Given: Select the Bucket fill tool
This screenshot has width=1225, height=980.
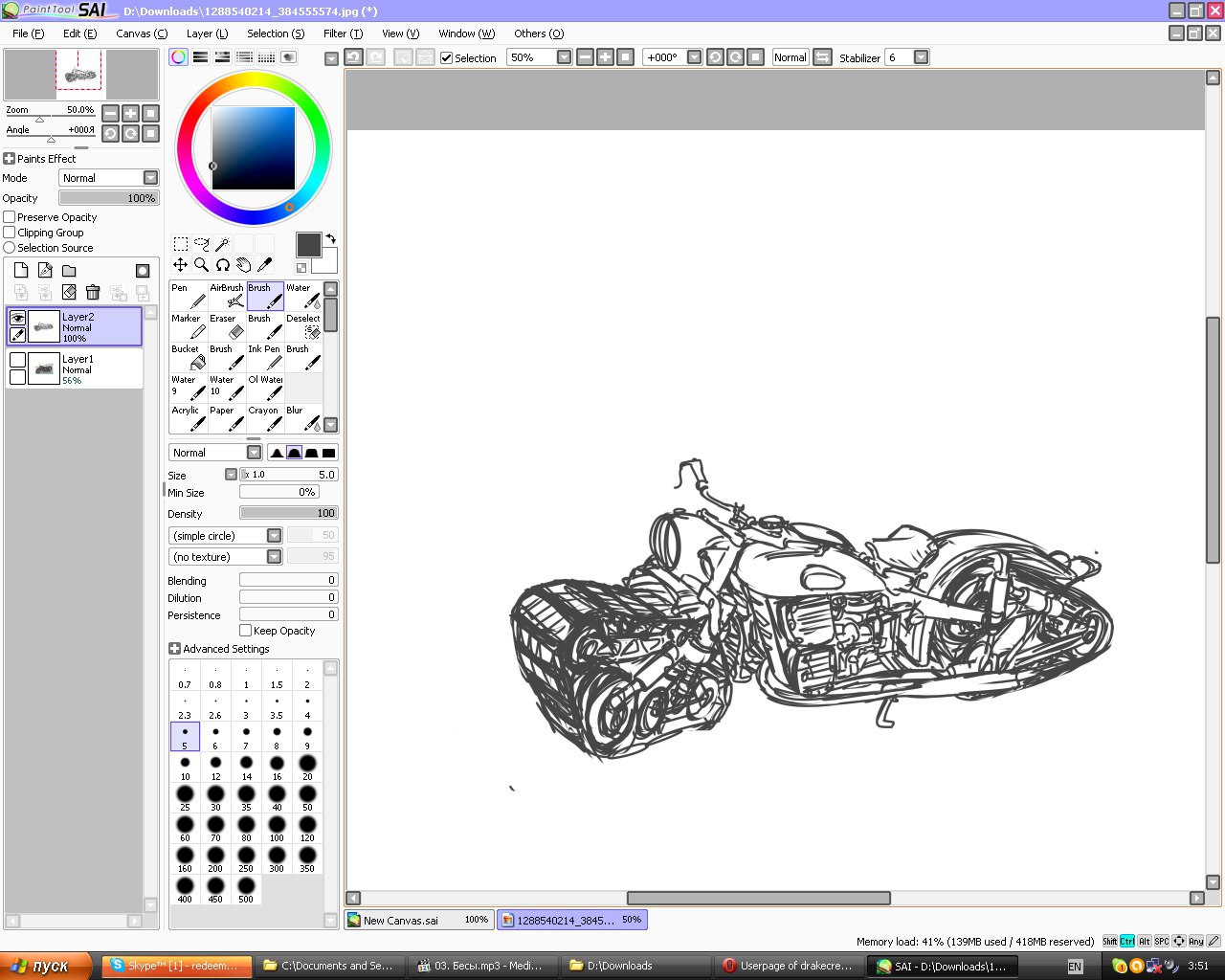Looking at the screenshot, I should (x=189, y=358).
